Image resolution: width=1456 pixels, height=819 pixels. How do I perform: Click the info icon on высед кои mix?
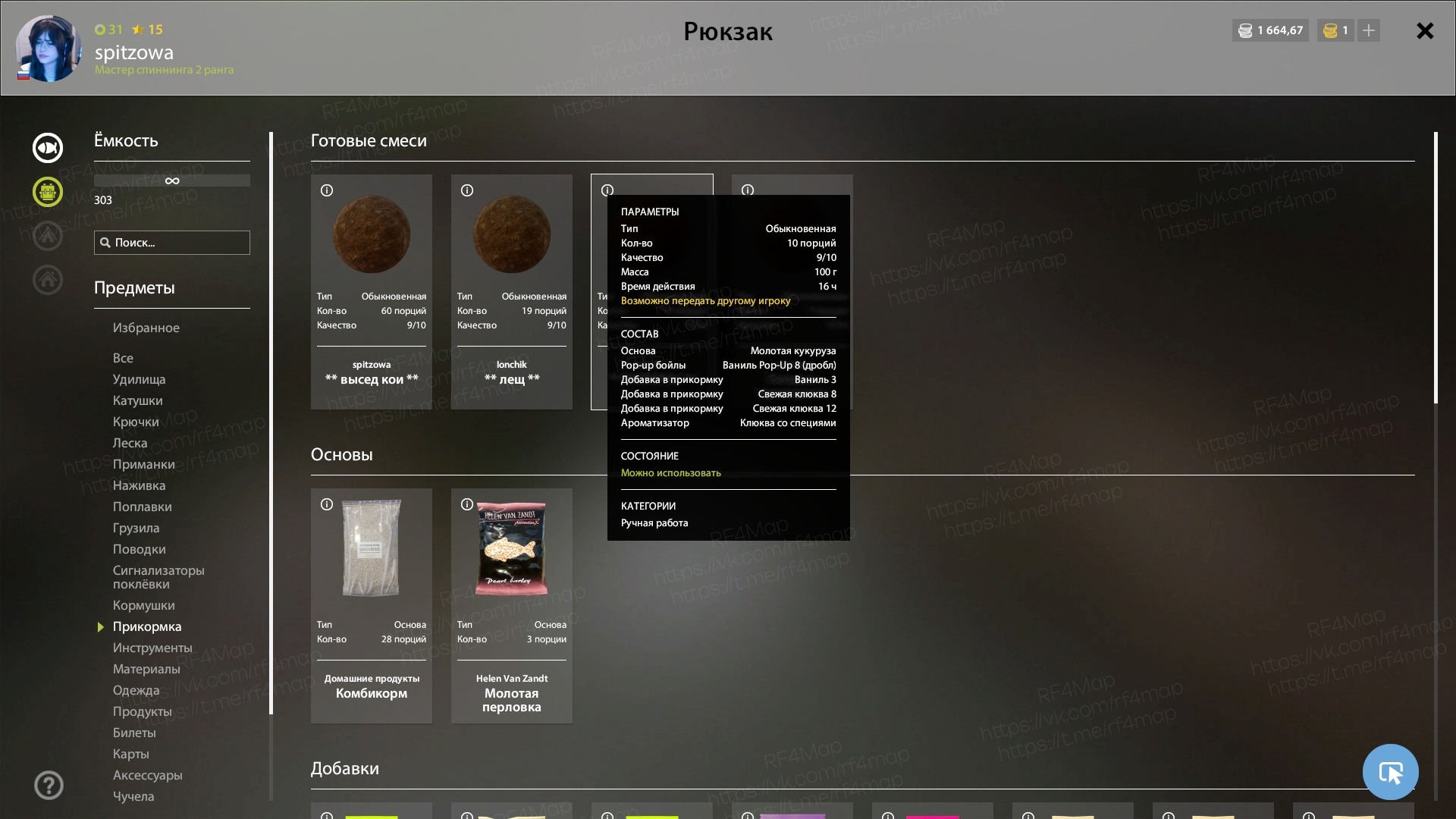tap(327, 190)
